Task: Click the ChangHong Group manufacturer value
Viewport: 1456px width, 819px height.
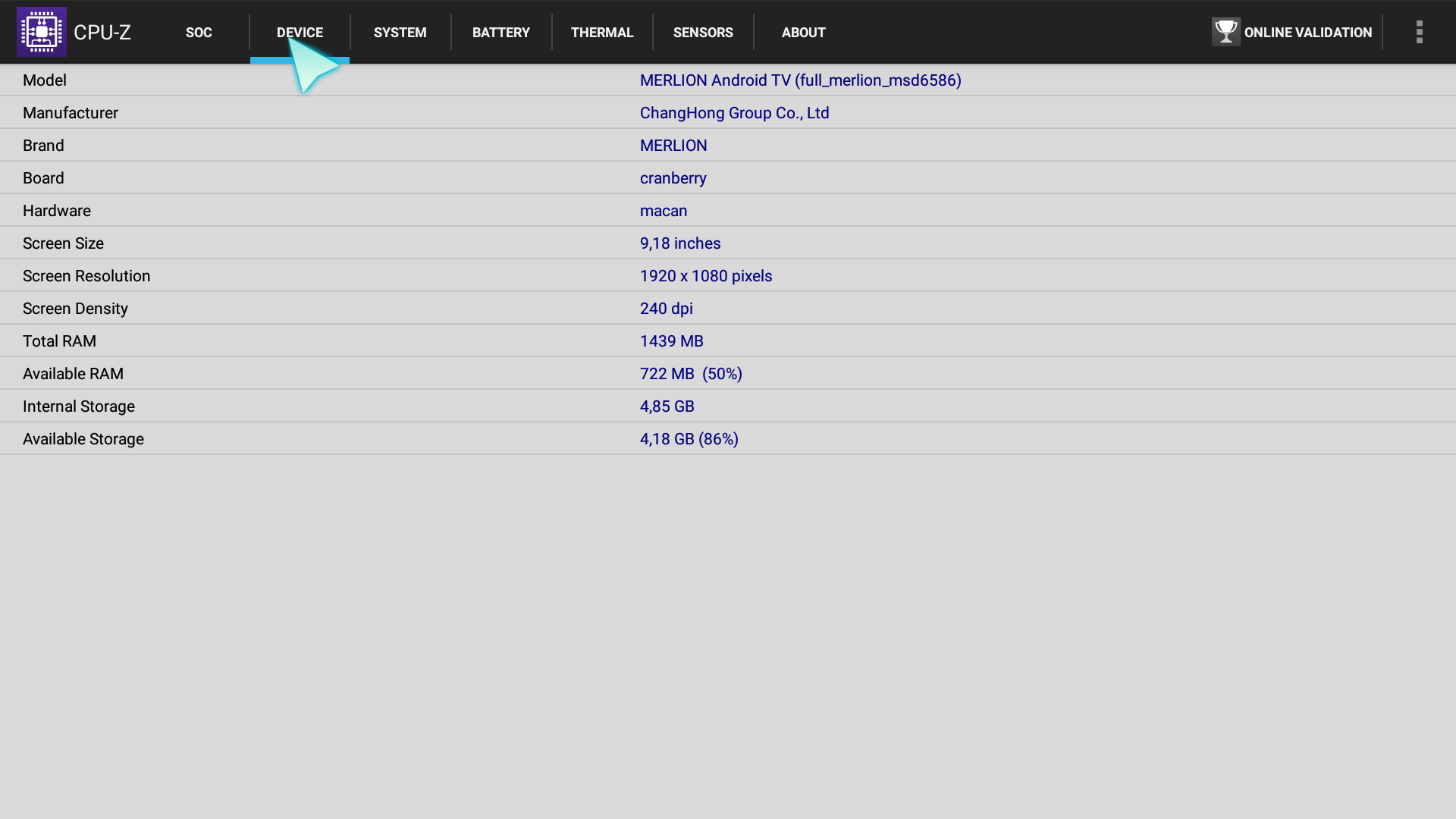Action: (734, 113)
